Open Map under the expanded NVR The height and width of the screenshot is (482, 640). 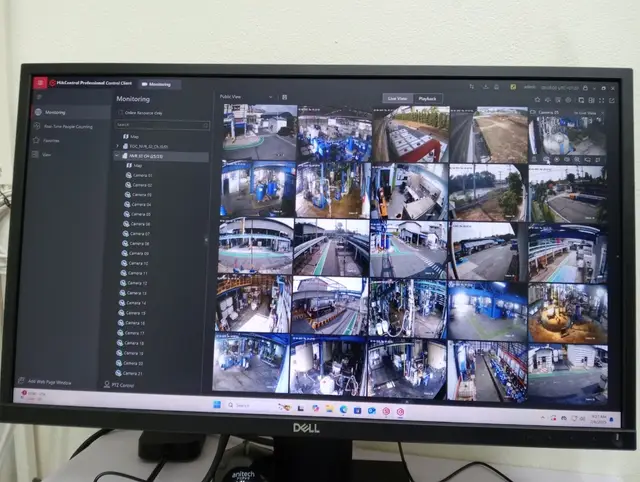[x=134, y=166]
